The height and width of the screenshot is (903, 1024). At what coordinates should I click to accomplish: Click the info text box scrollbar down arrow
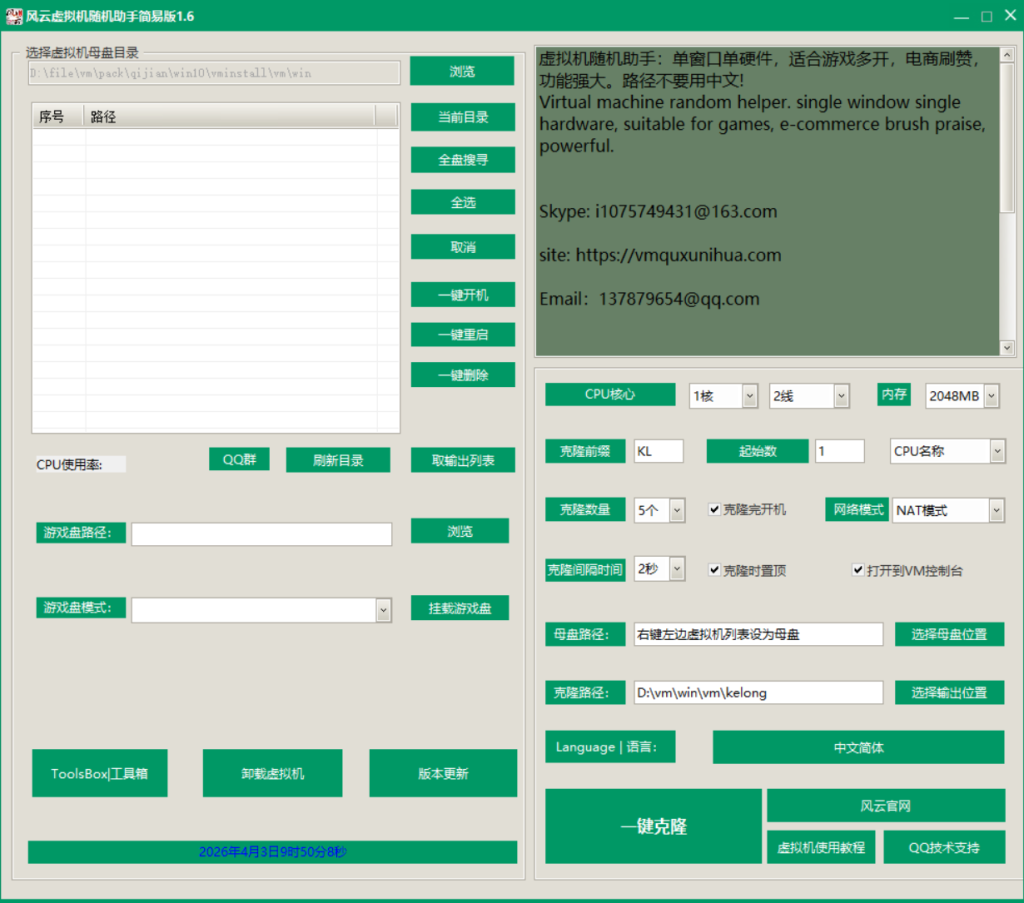[1007, 347]
